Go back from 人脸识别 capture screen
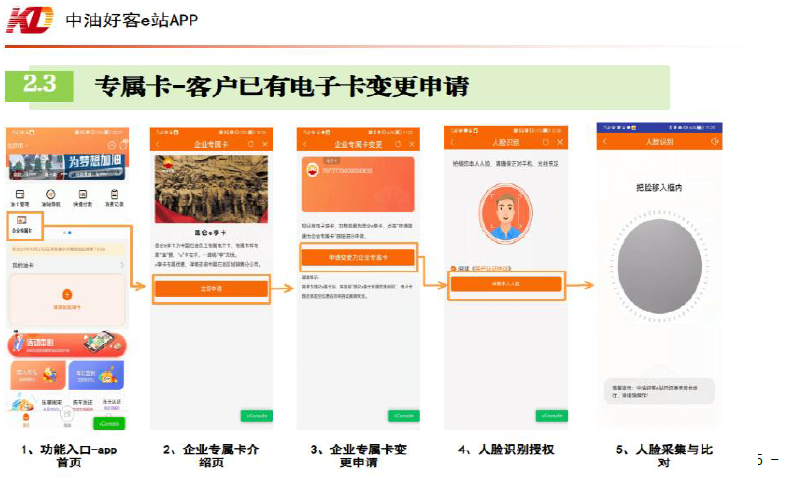 603,142
